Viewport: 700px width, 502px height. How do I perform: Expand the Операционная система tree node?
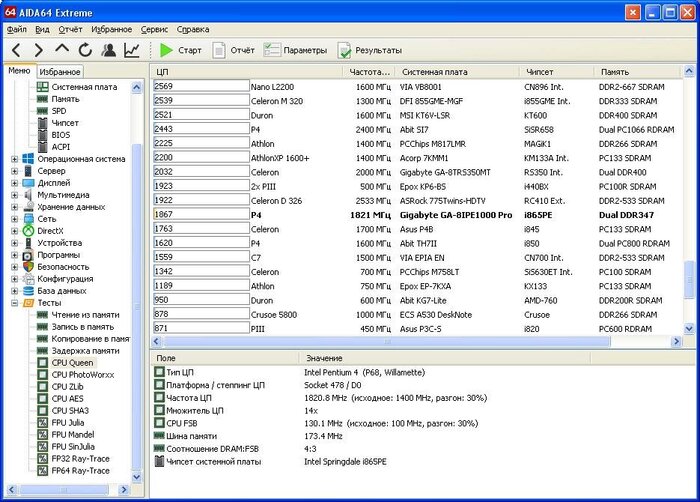pyautogui.click(x=14, y=159)
